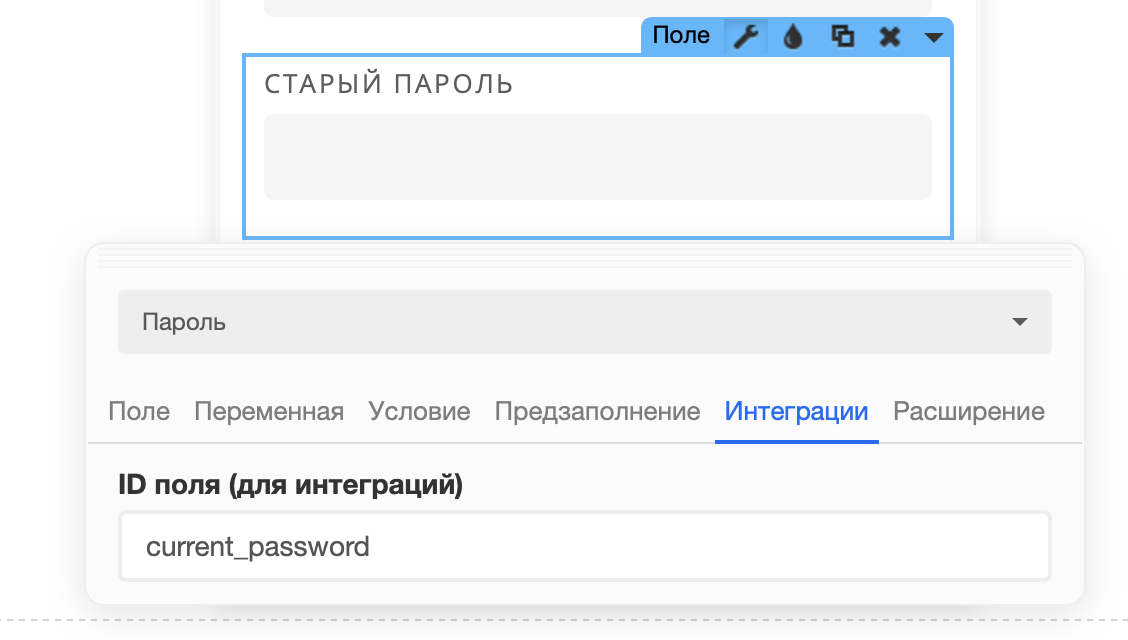This screenshot has width=1128, height=640.
Task: Grab the settings panel's striped drag handle
Action: tap(585, 257)
